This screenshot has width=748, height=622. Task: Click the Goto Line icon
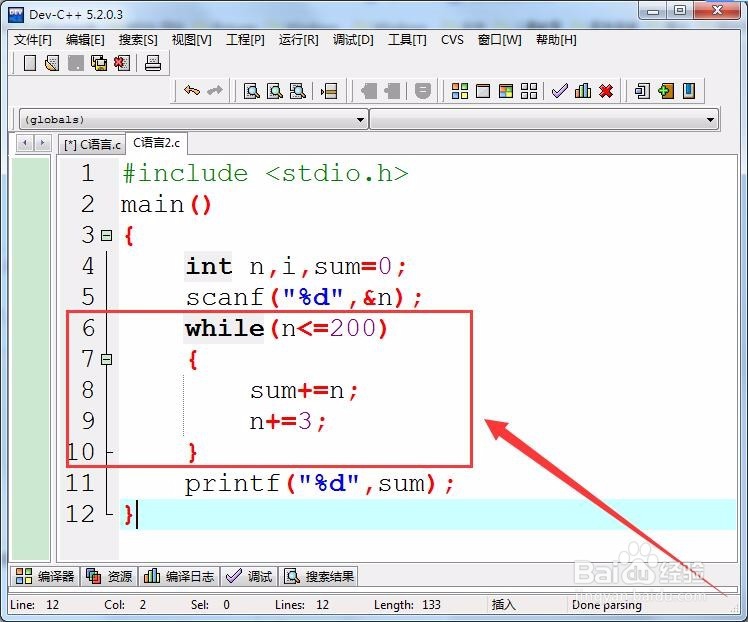coord(329,91)
